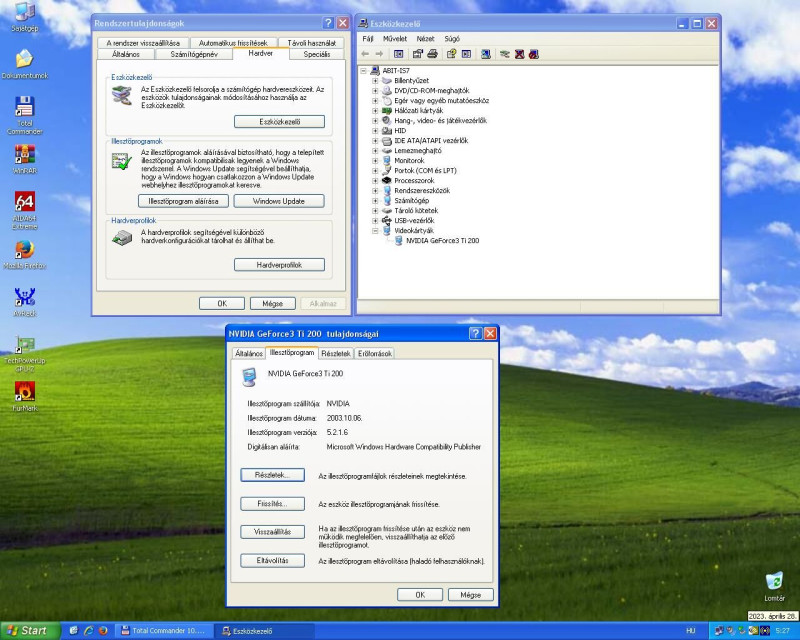Select the Lomtár recycle bin icon
Viewport: 800px width, 640px height.
tap(774, 586)
